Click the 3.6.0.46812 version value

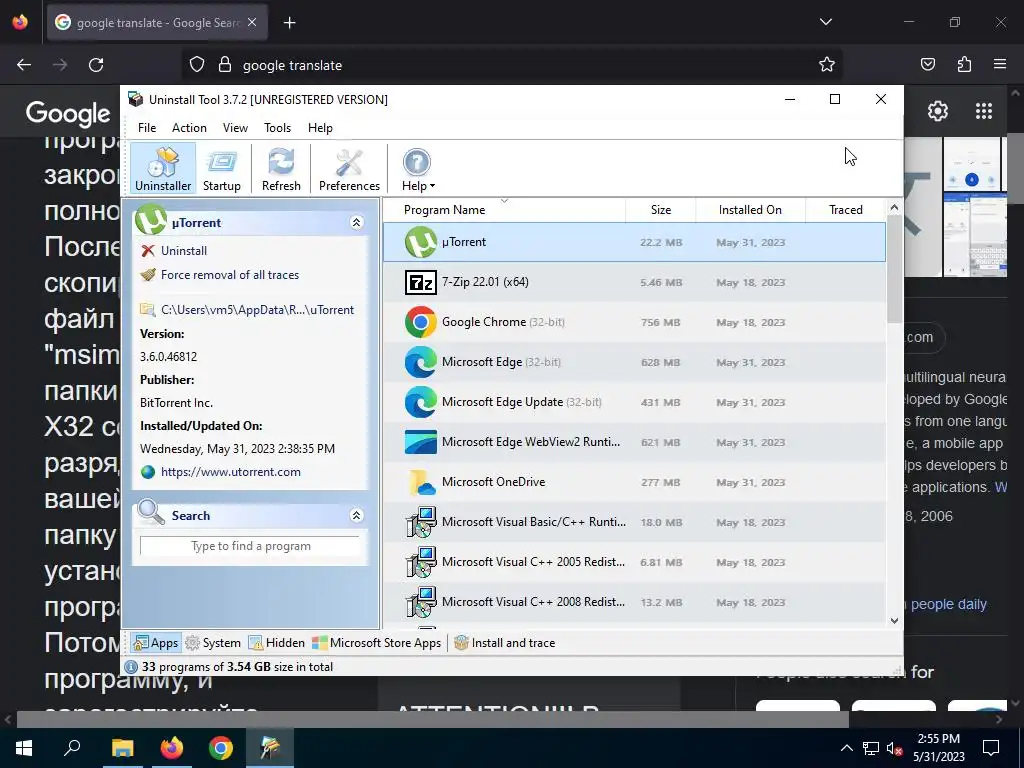(x=168, y=357)
